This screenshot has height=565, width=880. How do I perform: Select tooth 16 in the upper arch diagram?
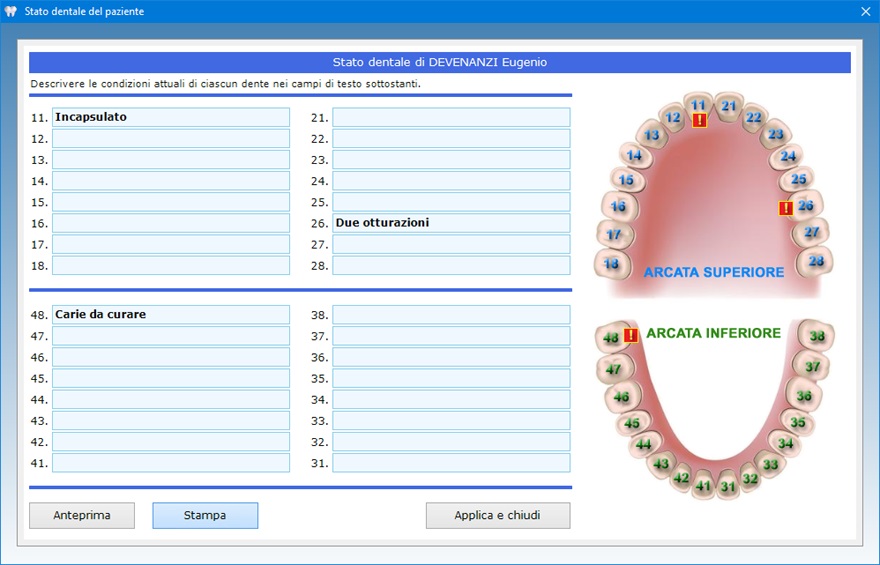coord(618,206)
